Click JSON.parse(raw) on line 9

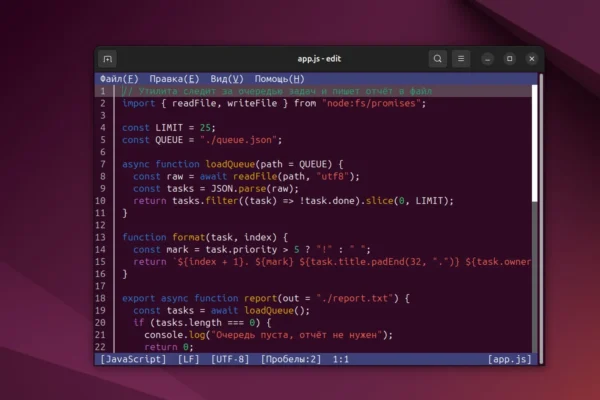coord(254,189)
